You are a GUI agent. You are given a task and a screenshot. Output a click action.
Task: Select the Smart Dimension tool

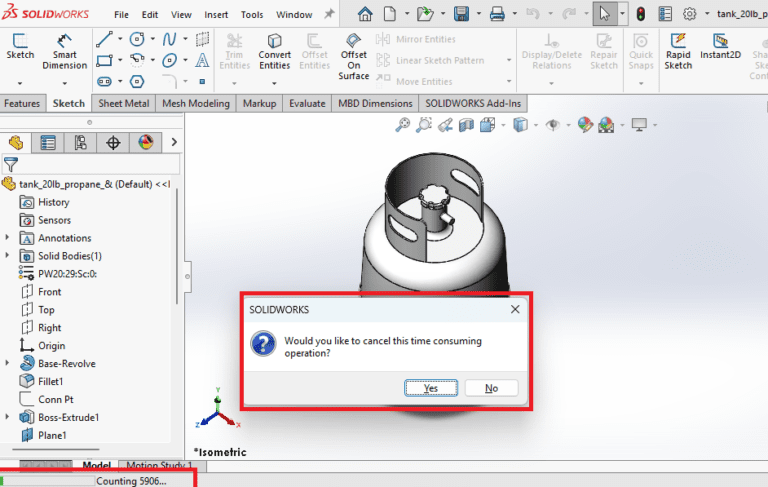(x=64, y=52)
